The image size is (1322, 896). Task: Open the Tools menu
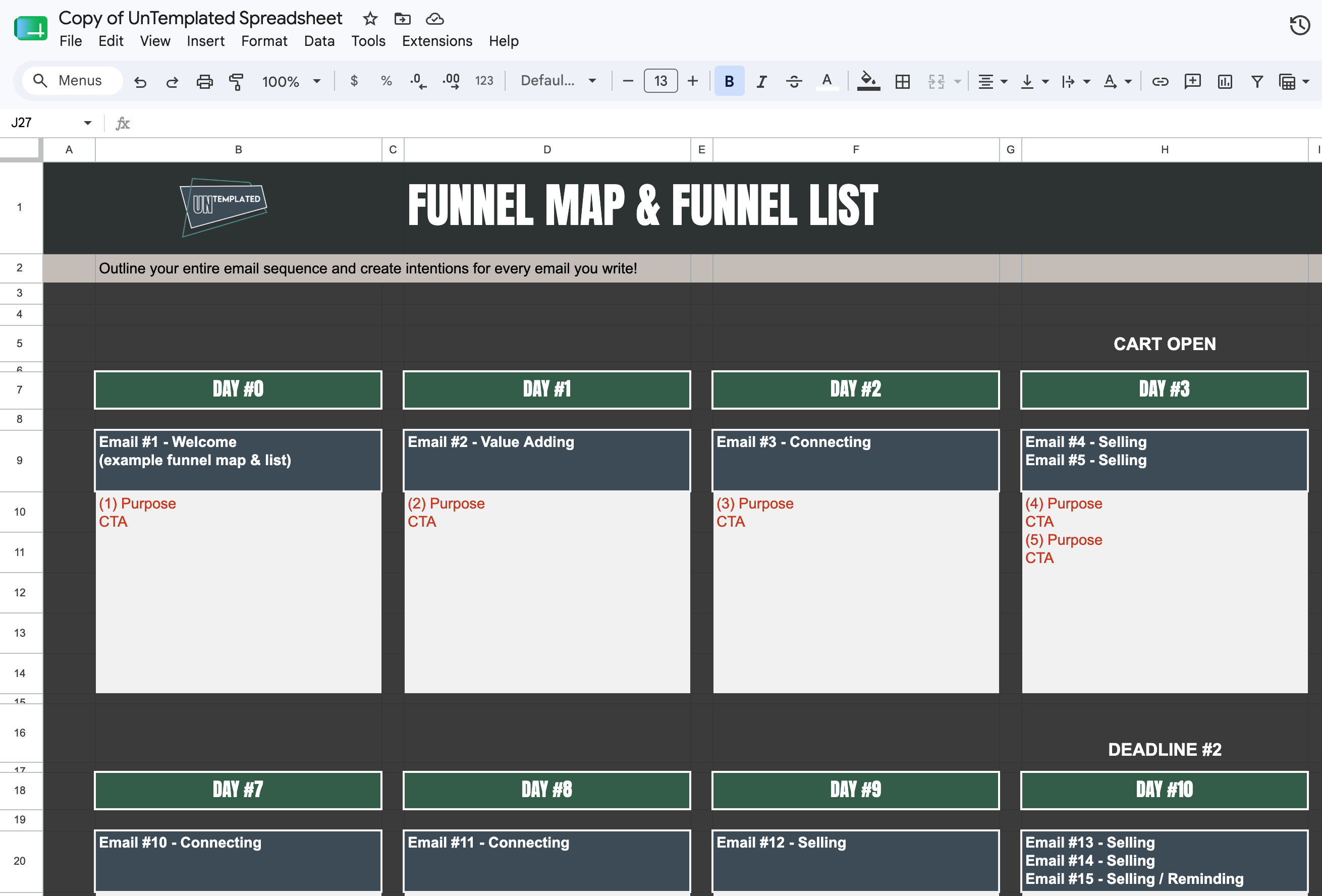pyautogui.click(x=368, y=41)
